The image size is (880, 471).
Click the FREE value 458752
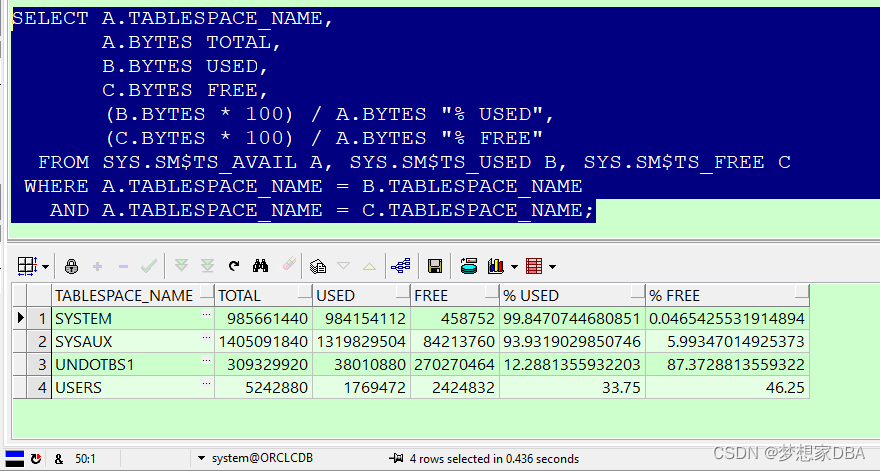(x=455, y=318)
